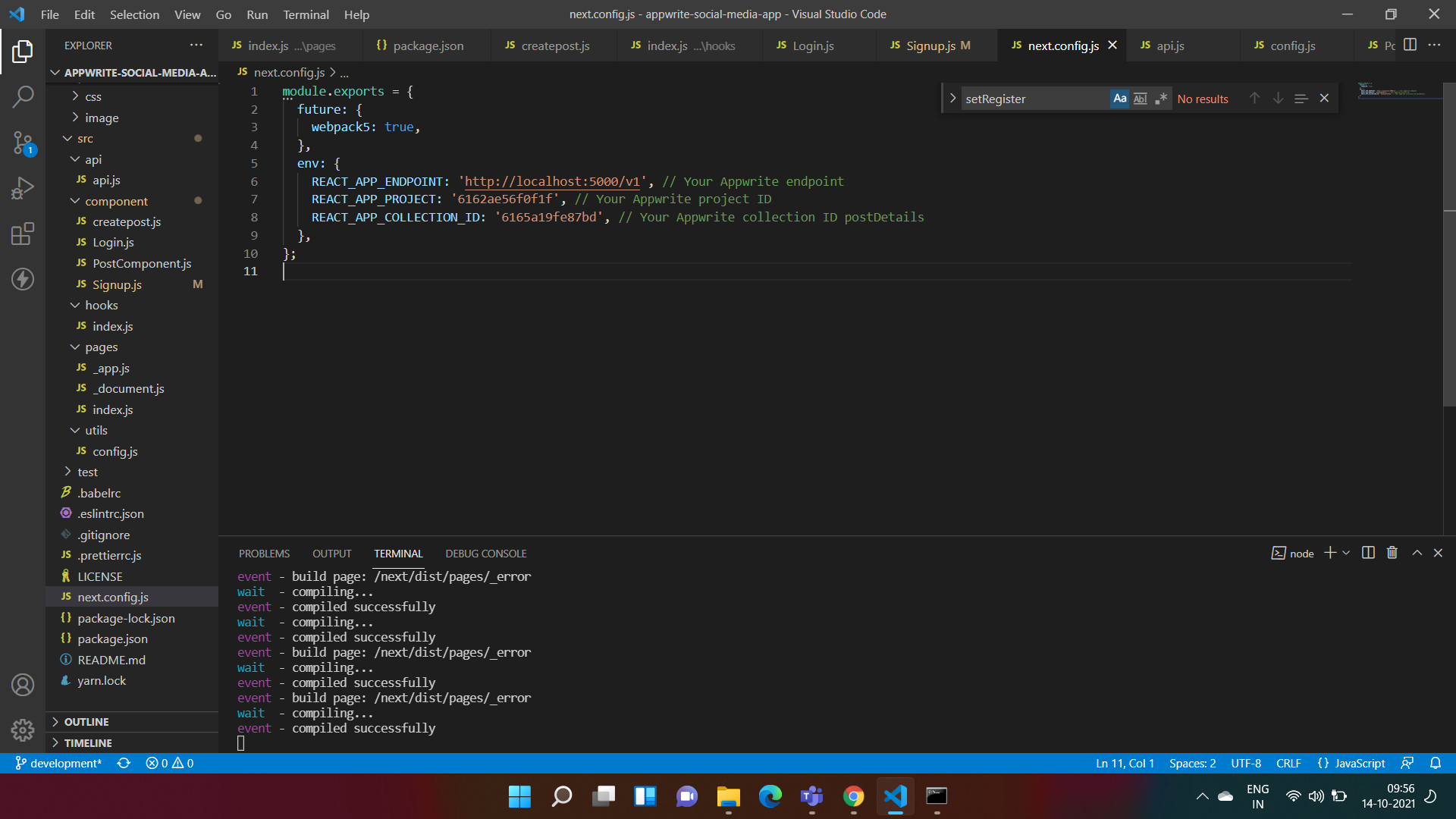Viewport: 1456px width, 819px height.
Task: Switch to the OUTPUT panel tab
Action: pyautogui.click(x=331, y=554)
